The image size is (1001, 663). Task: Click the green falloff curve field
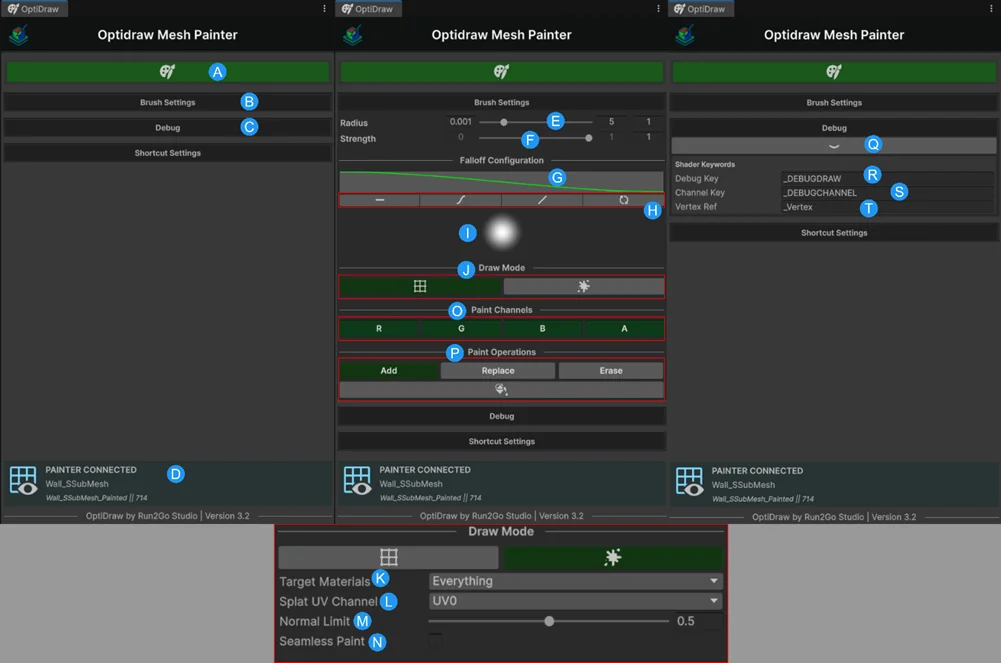501,181
